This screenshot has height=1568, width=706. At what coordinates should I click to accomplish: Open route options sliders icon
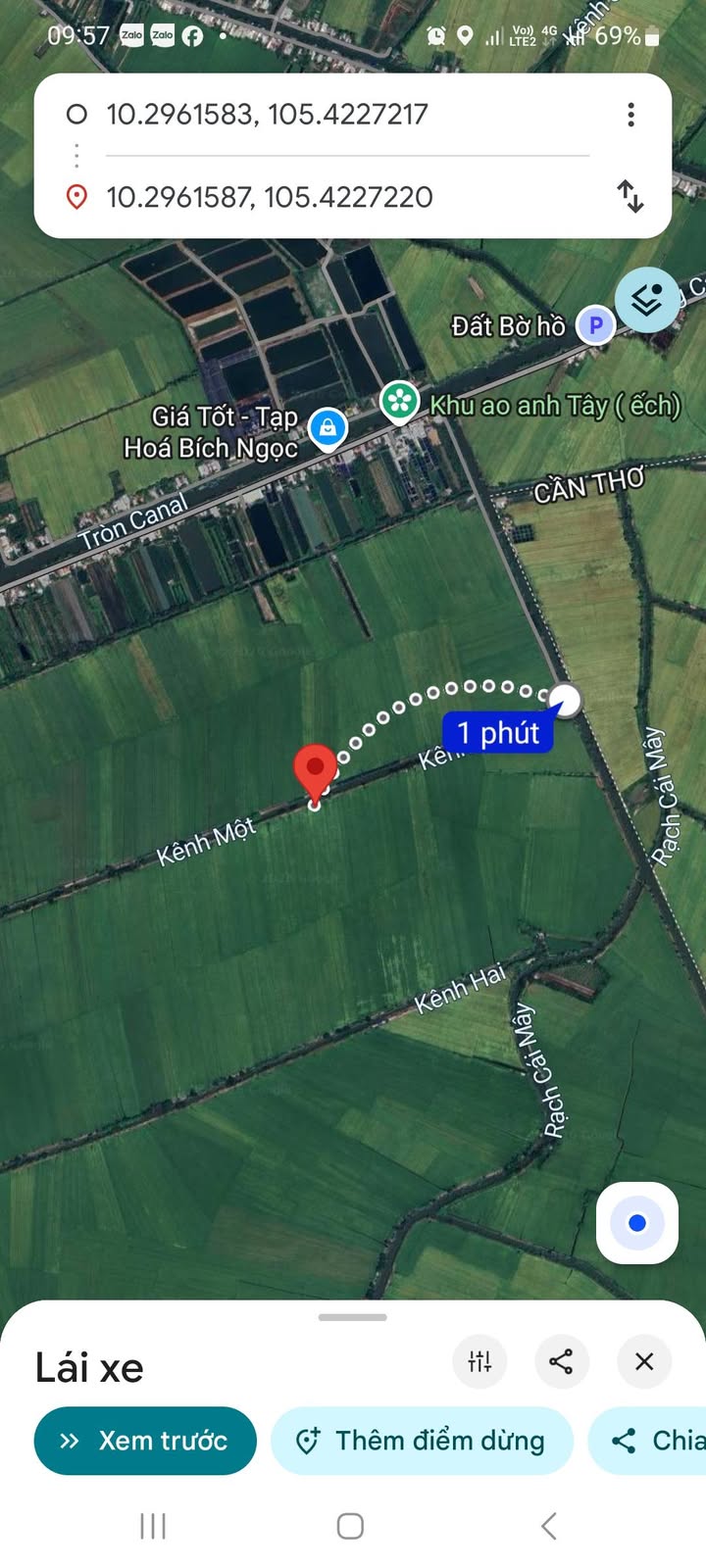tap(479, 1361)
